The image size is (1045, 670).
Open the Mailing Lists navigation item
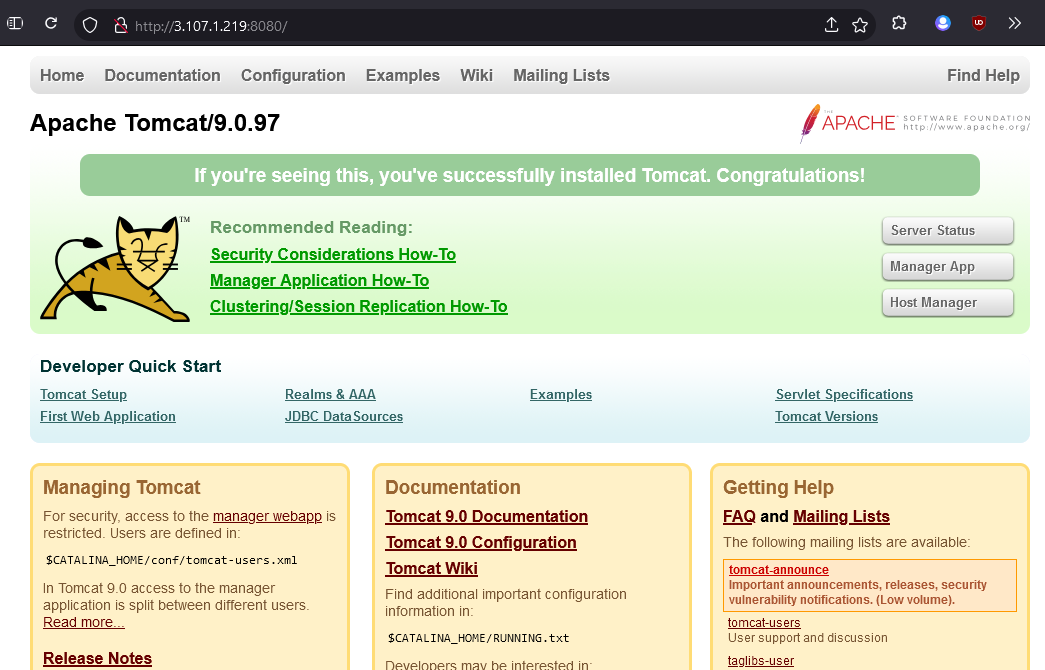[x=561, y=75]
